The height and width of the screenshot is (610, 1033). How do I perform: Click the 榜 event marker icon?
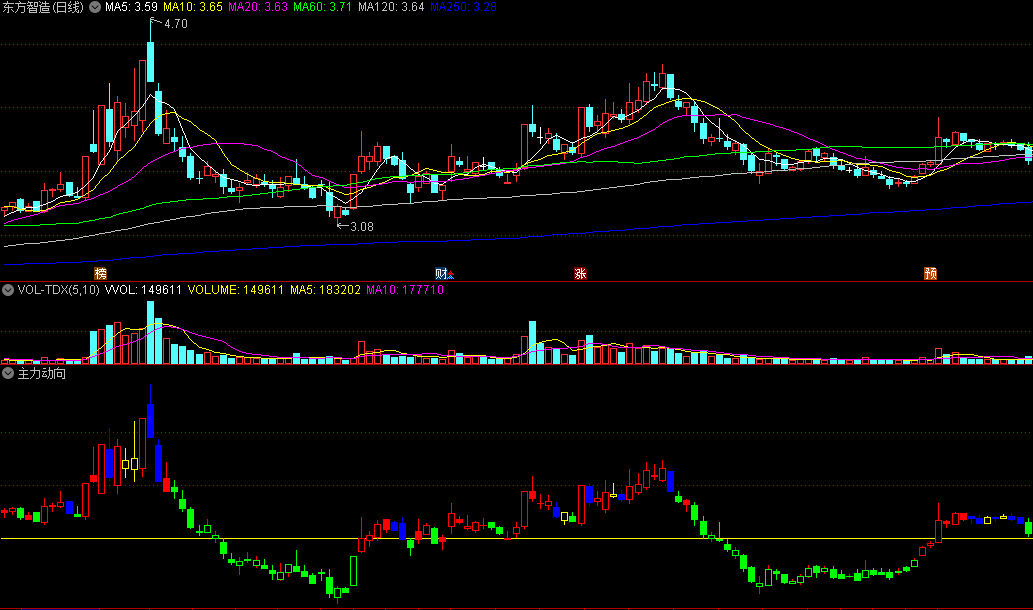tap(100, 273)
